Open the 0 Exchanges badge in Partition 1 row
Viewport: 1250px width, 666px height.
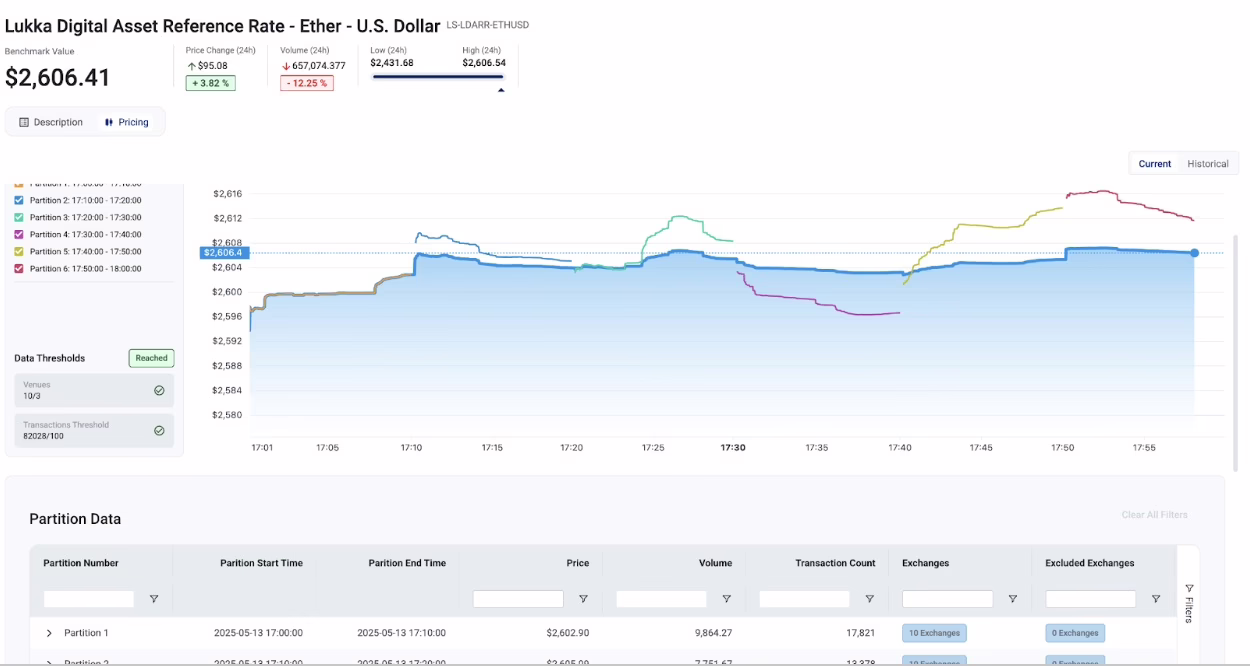(x=1075, y=633)
